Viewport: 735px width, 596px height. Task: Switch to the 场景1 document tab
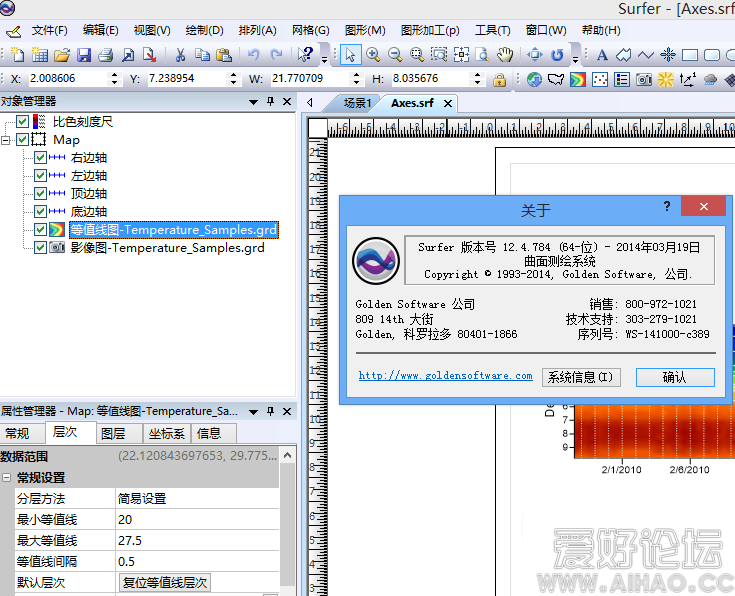[x=358, y=103]
